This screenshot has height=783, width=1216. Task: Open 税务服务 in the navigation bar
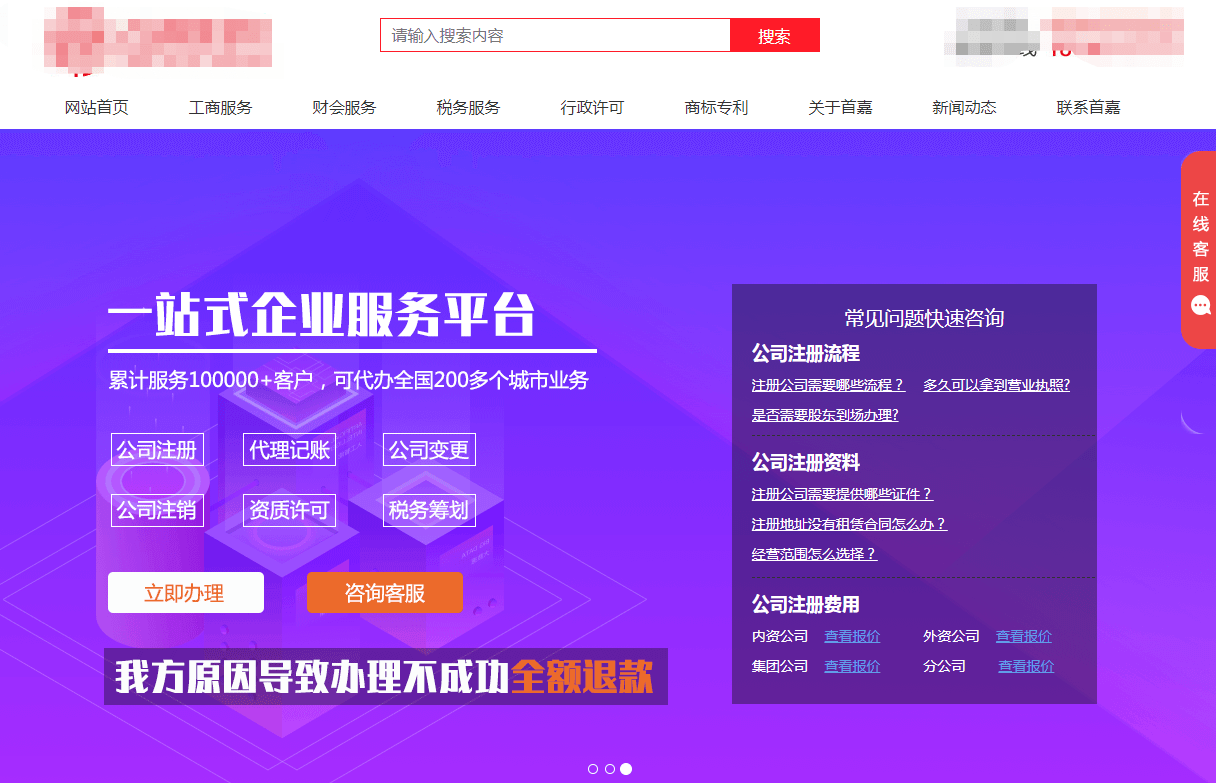[468, 108]
